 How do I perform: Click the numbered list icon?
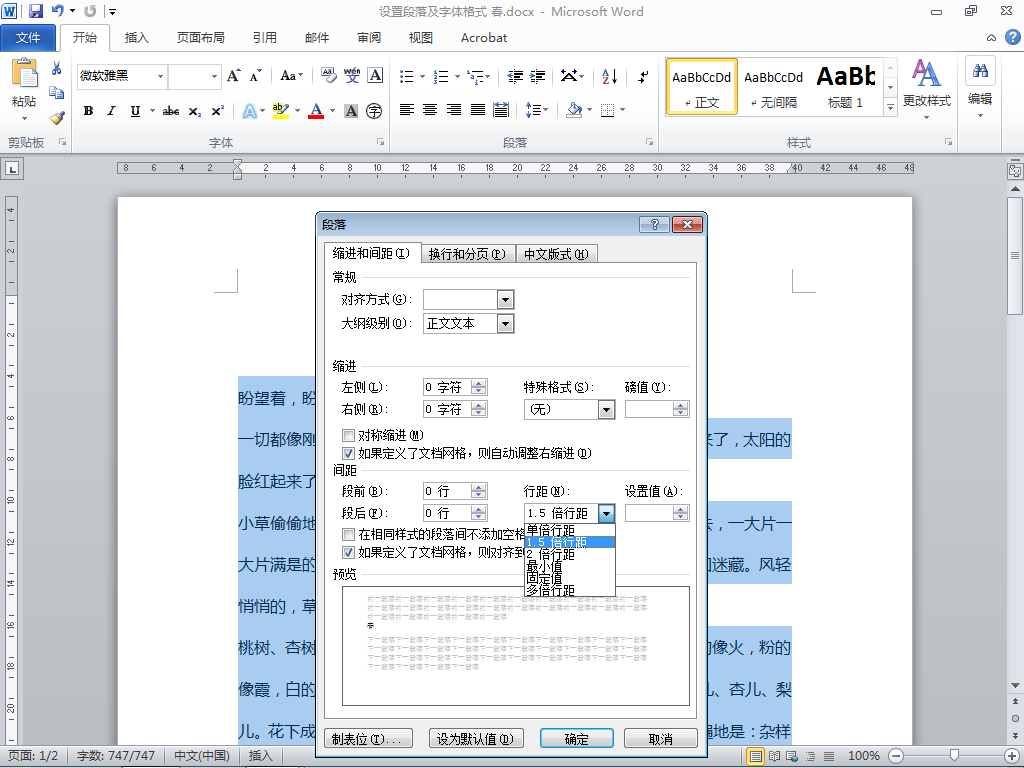[x=441, y=76]
